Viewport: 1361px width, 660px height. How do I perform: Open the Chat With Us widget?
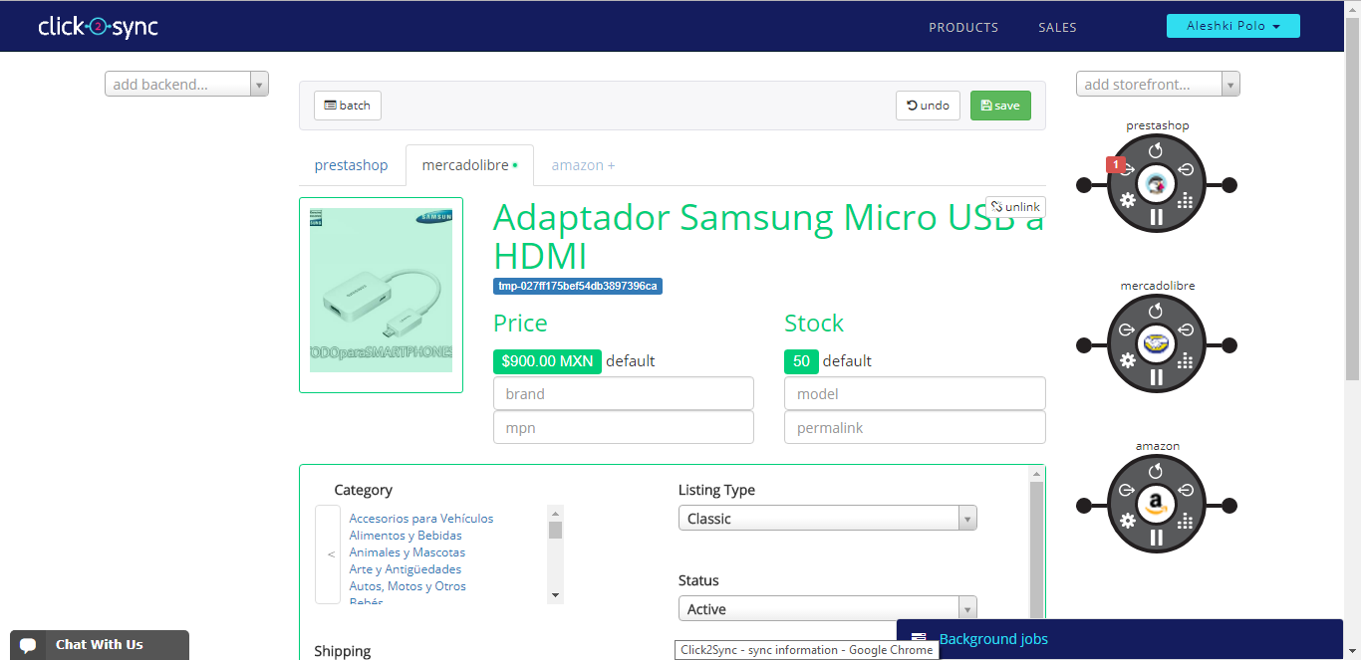[x=99, y=645]
